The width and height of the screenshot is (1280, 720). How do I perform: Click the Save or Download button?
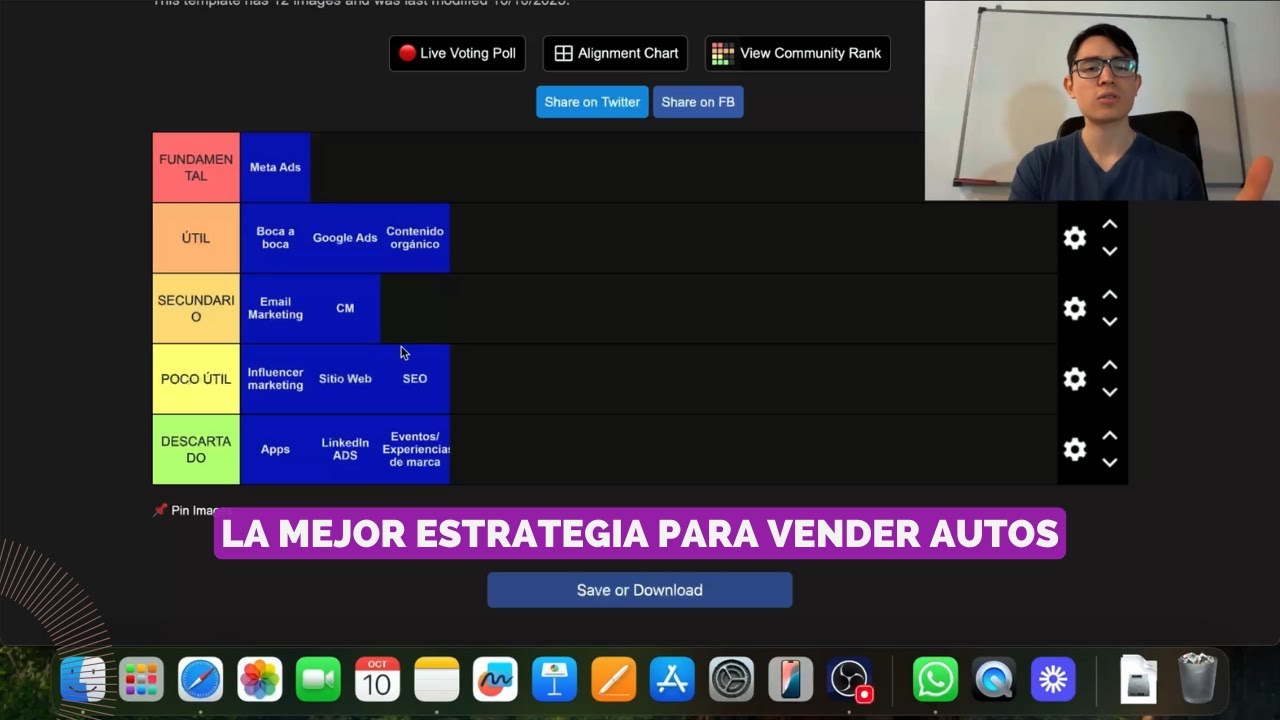click(640, 590)
